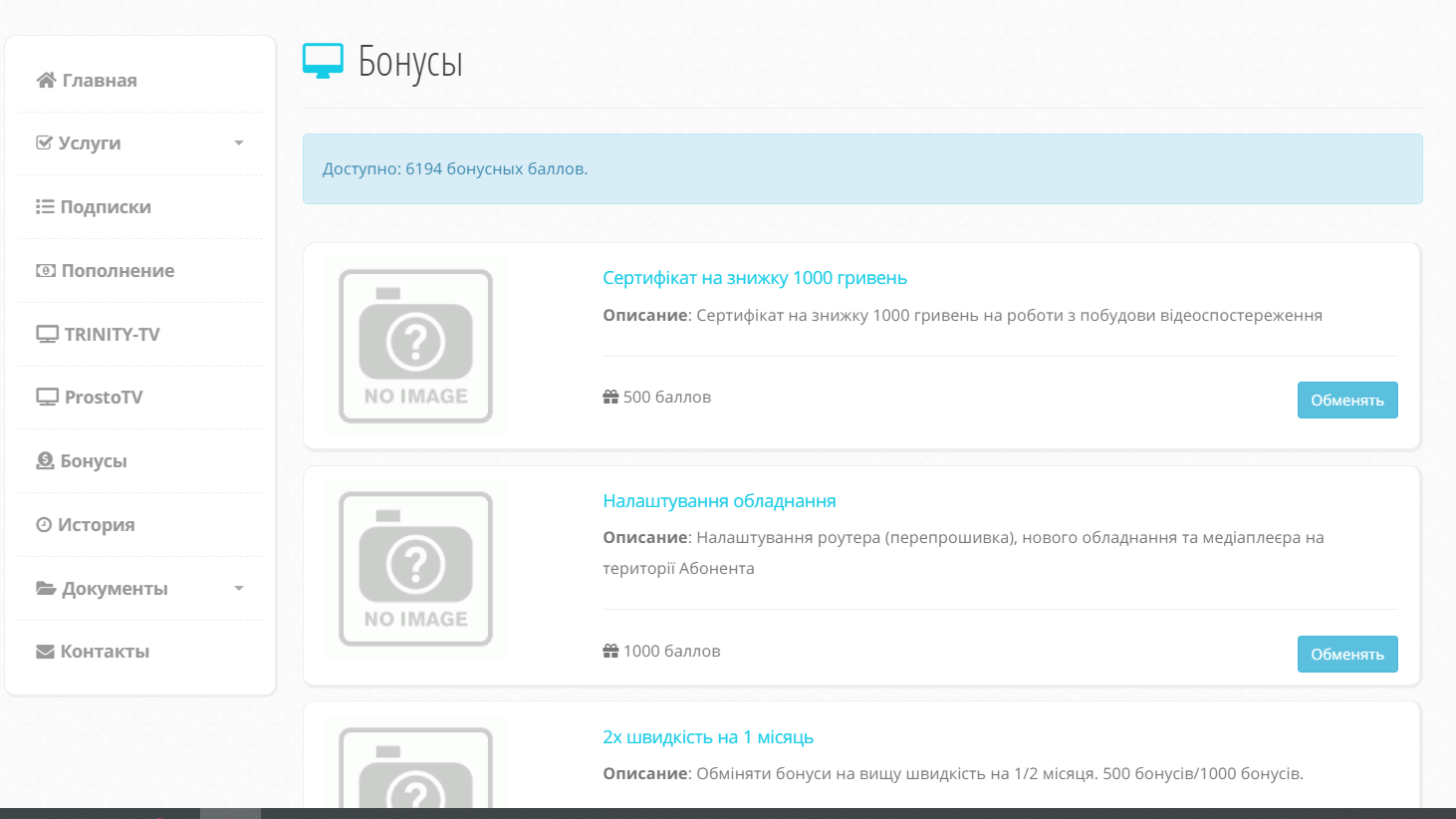The height and width of the screenshot is (819, 1456).
Task: Open the Подписки menu item
Action: [106, 207]
